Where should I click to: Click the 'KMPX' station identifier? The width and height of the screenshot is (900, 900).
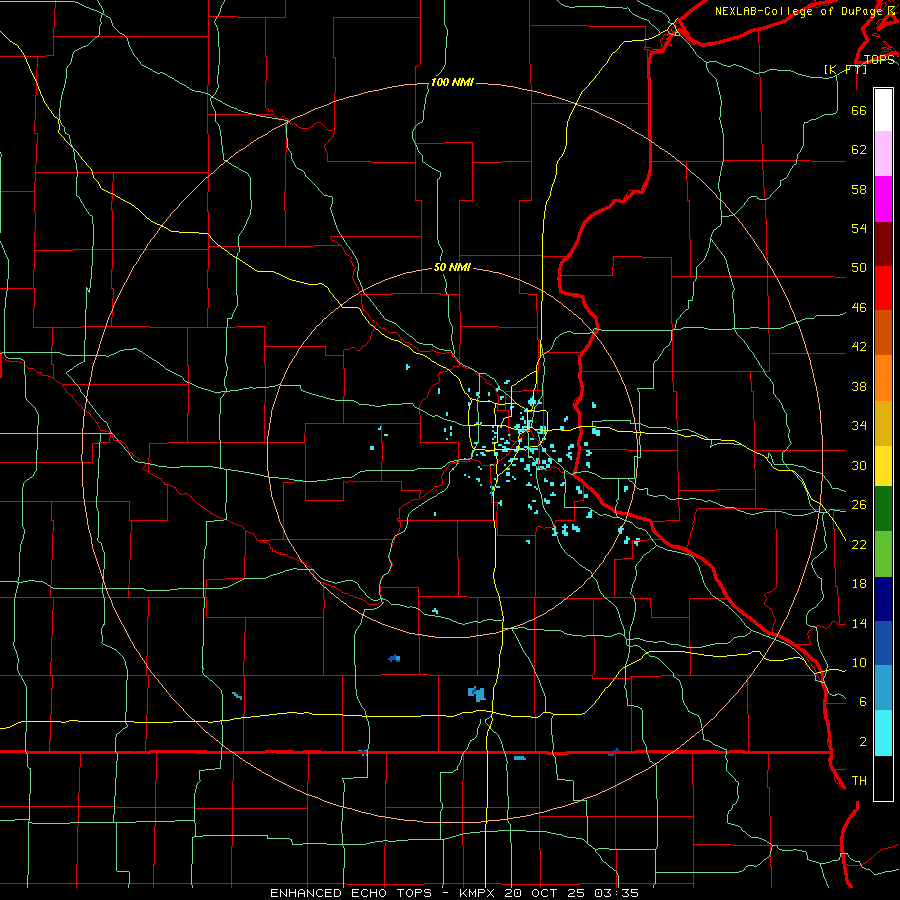click(479, 893)
